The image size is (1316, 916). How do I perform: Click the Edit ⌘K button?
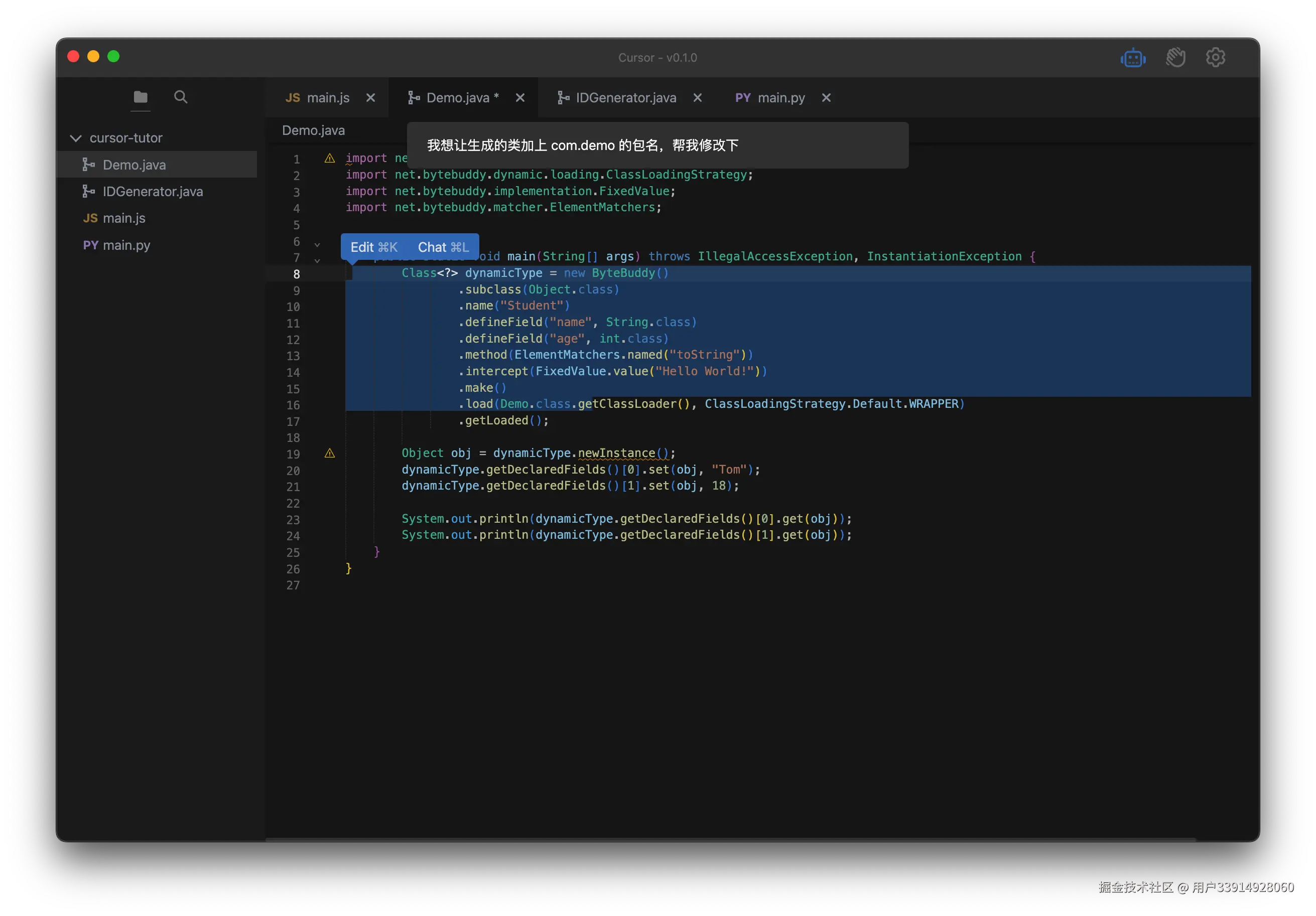coord(374,247)
